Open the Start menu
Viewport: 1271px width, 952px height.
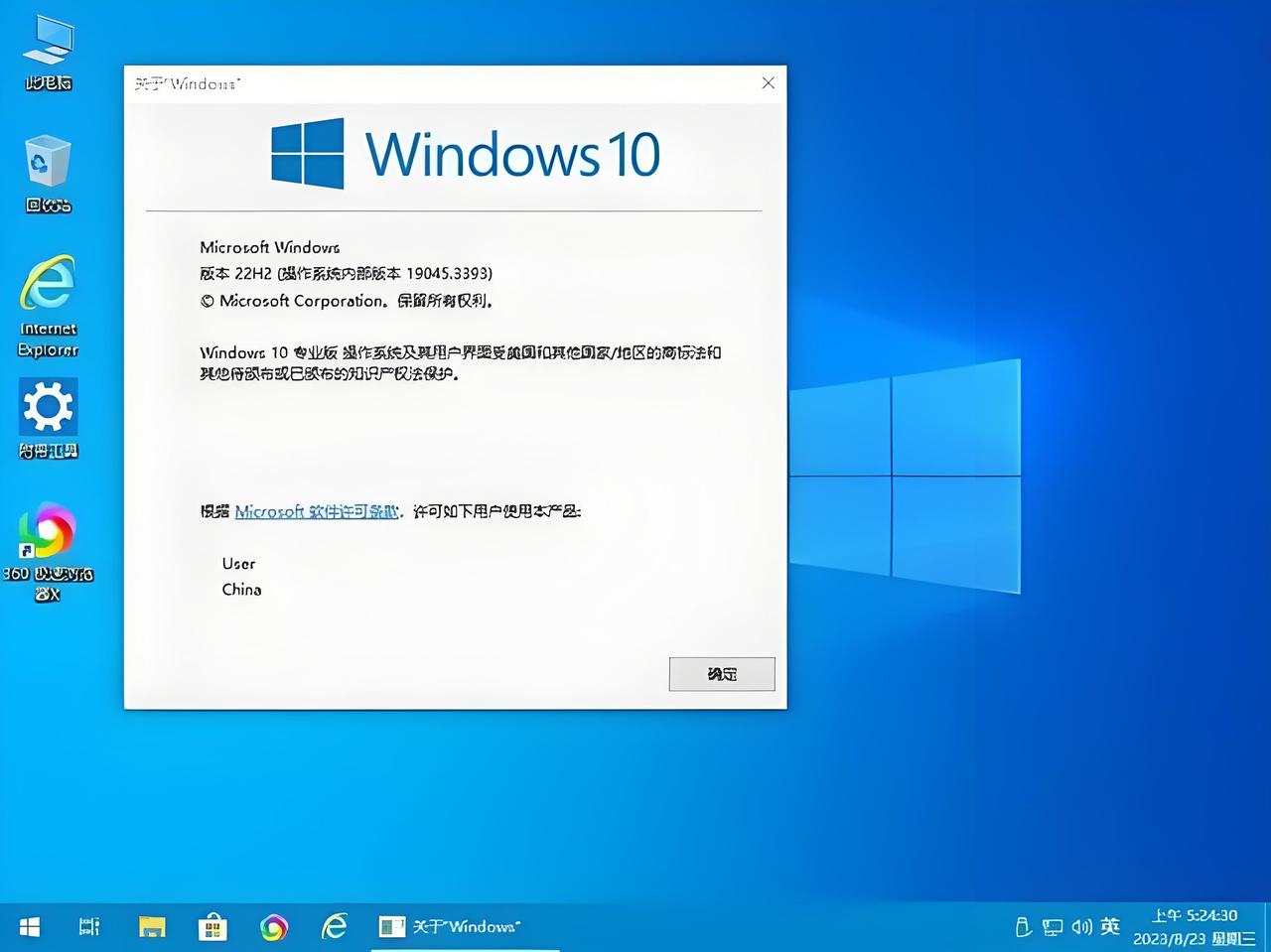click(x=28, y=926)
